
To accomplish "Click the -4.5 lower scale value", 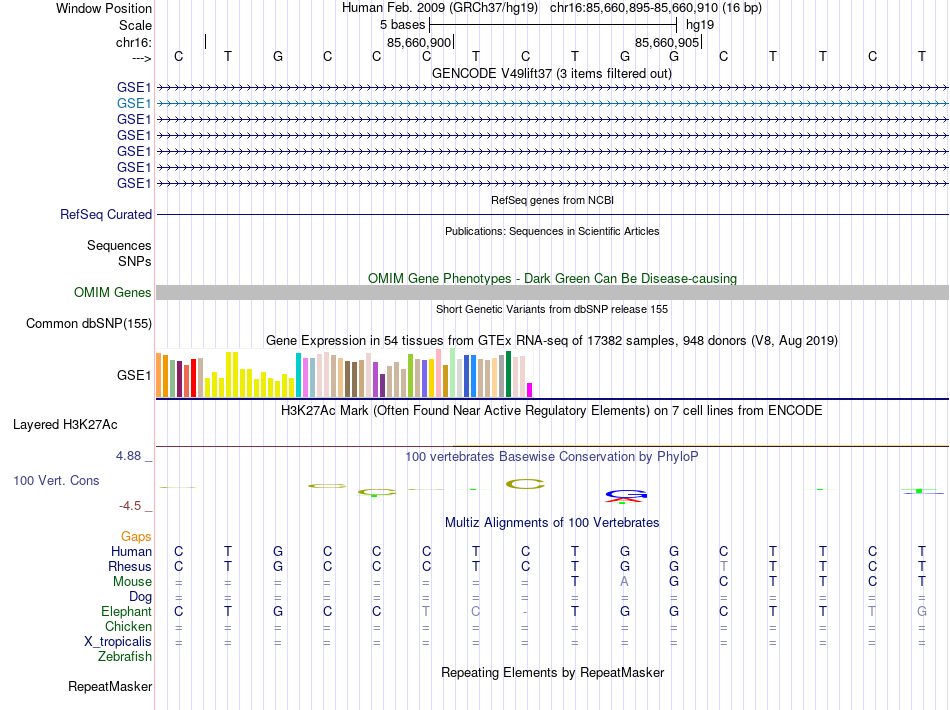I will (x=130, y=506).
